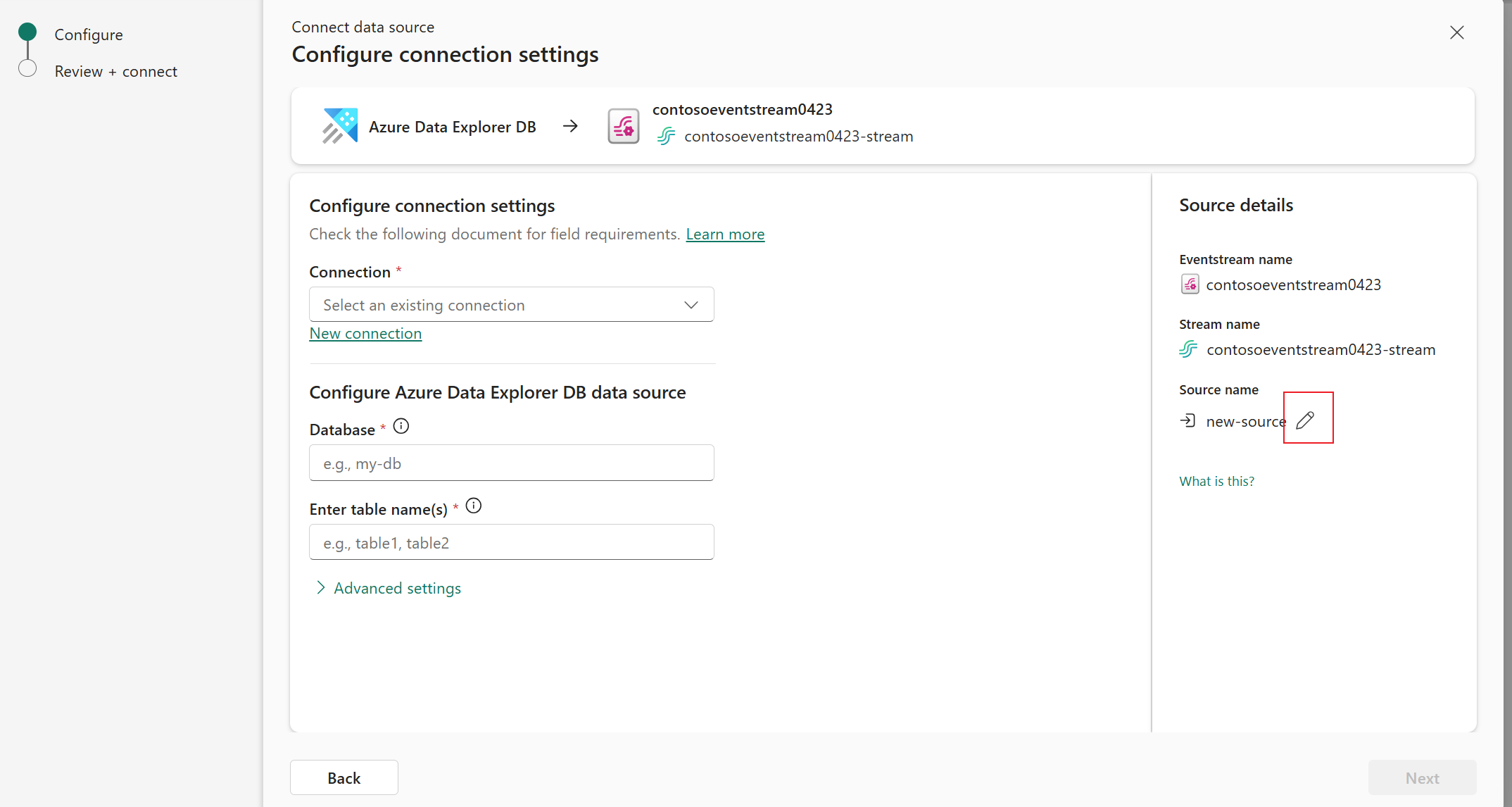The height and width of the screenshot is (807, 1512).
Task: Click the info icon next to table names
Action: click(474, 506)
